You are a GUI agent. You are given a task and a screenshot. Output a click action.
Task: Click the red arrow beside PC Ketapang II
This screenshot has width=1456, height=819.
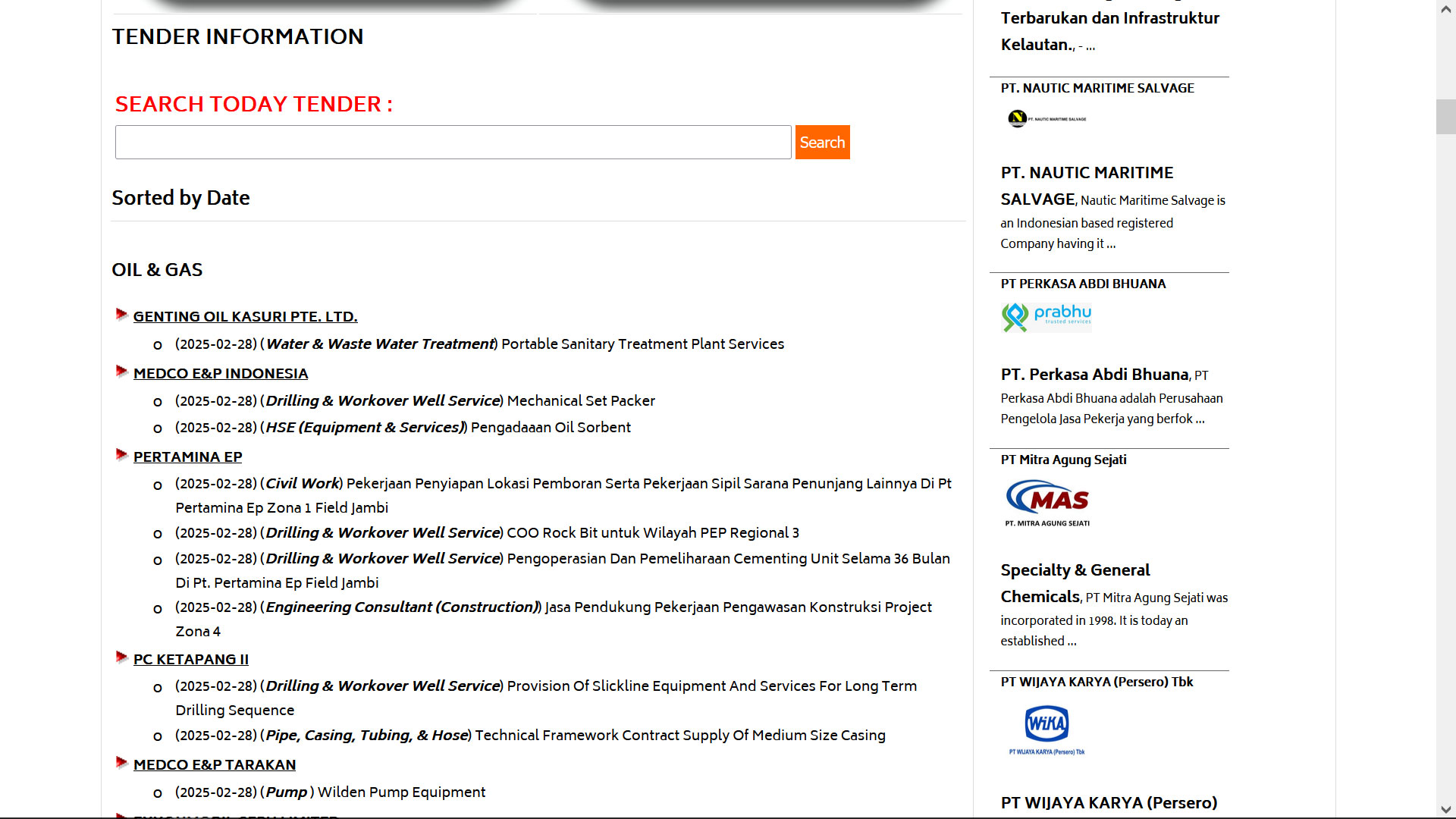[121, 657]
